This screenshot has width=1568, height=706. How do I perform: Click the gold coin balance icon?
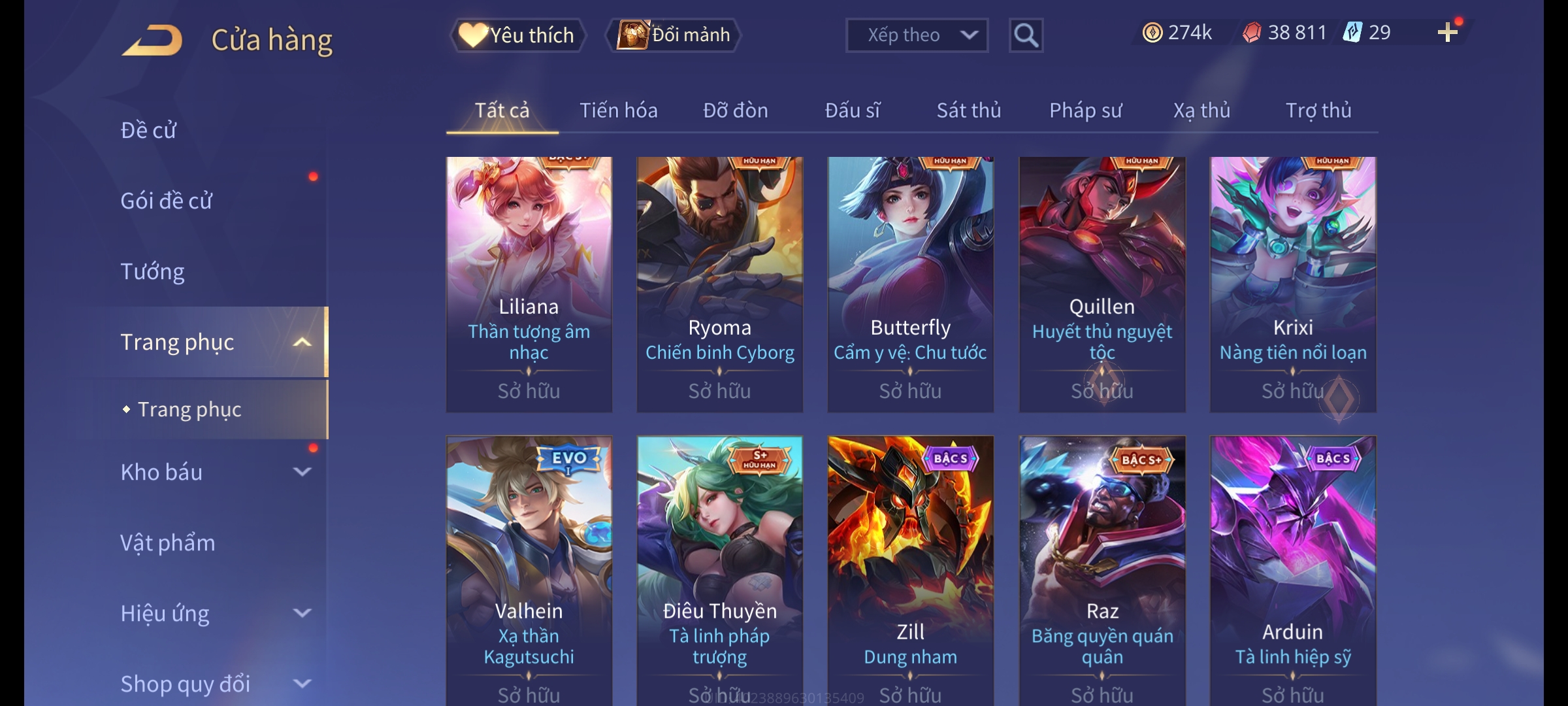click(x=1152, y=33)
